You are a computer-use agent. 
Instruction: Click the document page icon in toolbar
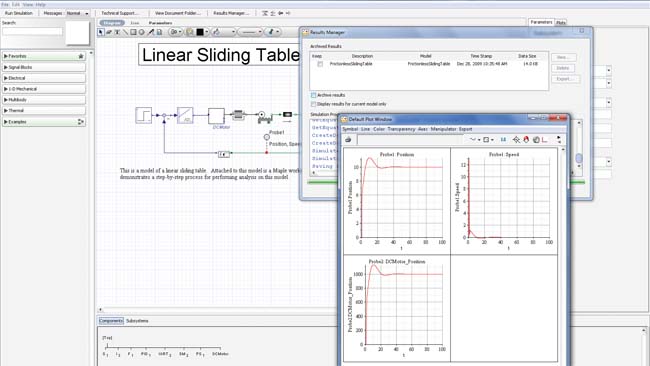[x=159, y=32]
